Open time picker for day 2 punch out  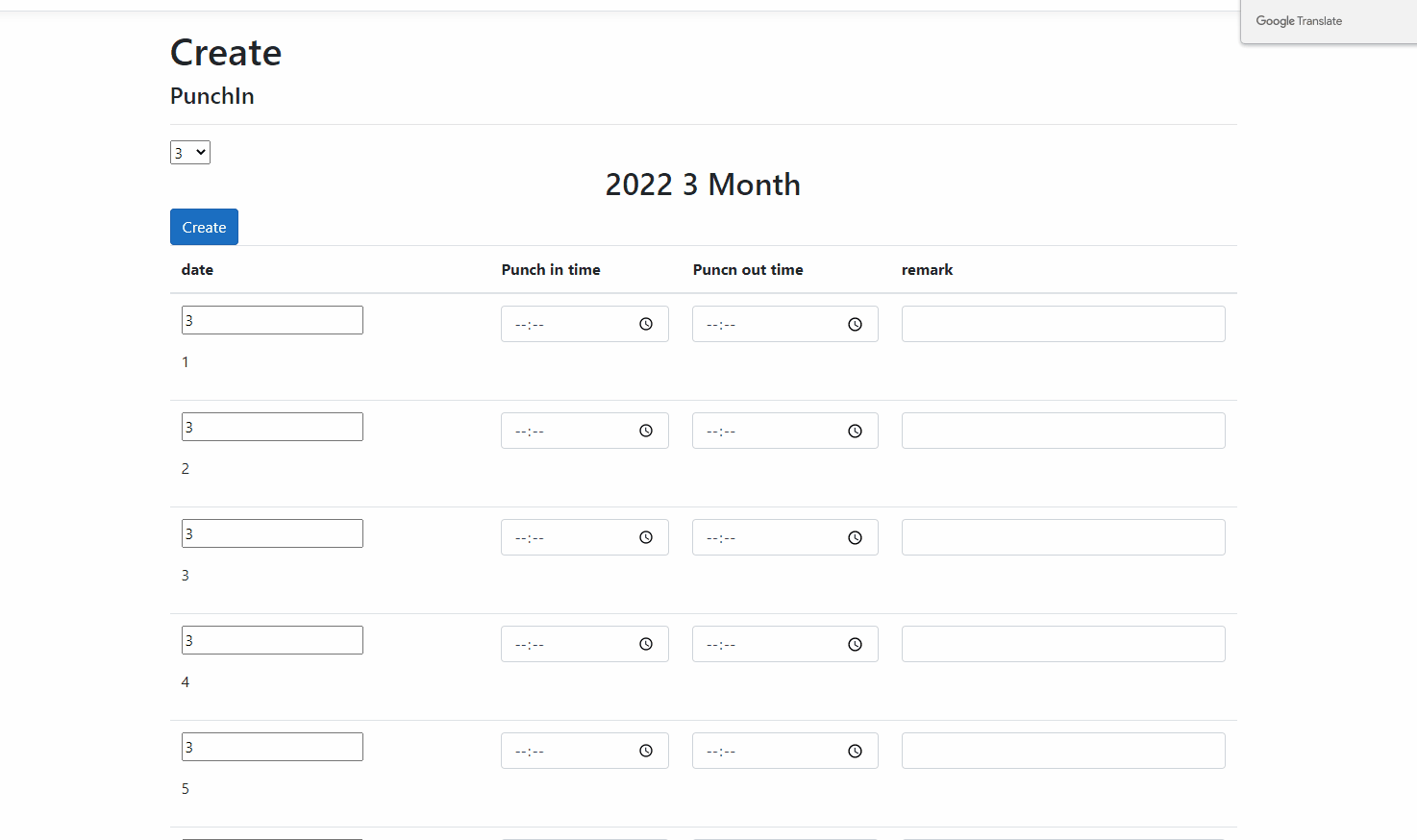(855, 432)
